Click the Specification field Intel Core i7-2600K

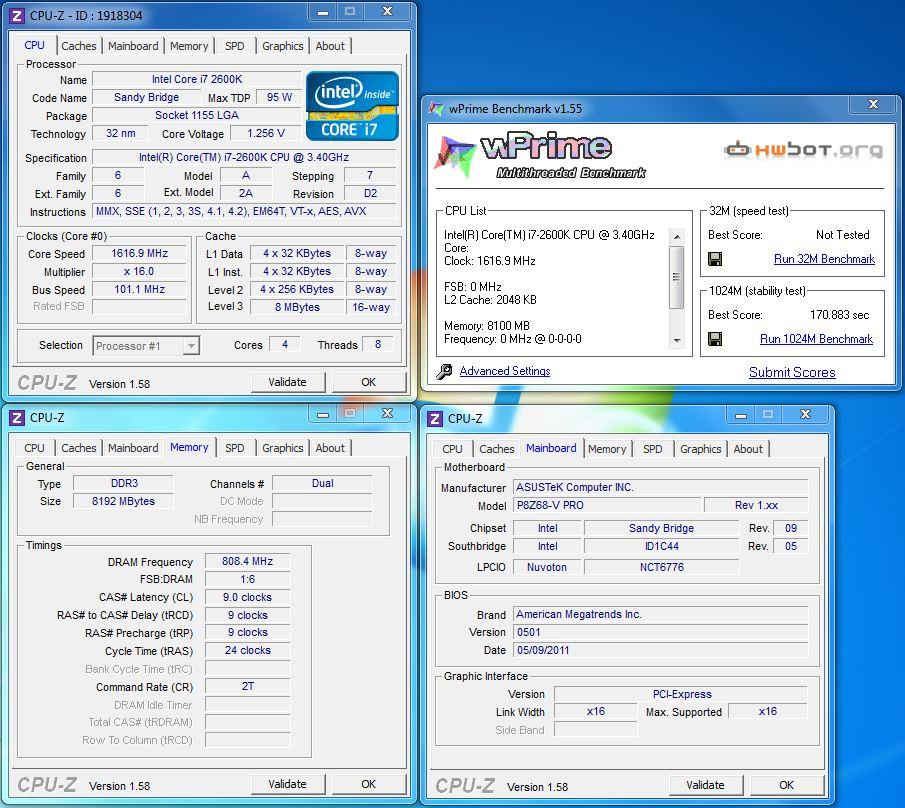pos(244,157)
